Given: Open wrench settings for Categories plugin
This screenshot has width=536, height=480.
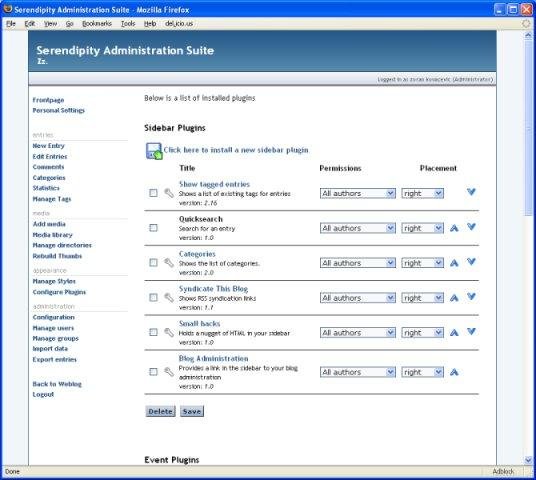Looking at the screenshot, I should pyautogui.click(x=169, y=263).
